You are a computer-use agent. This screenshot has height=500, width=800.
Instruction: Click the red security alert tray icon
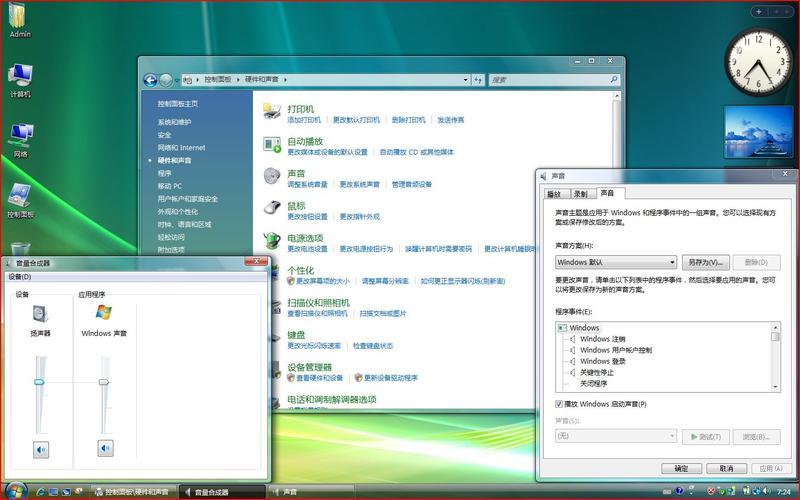pos(710,491)
